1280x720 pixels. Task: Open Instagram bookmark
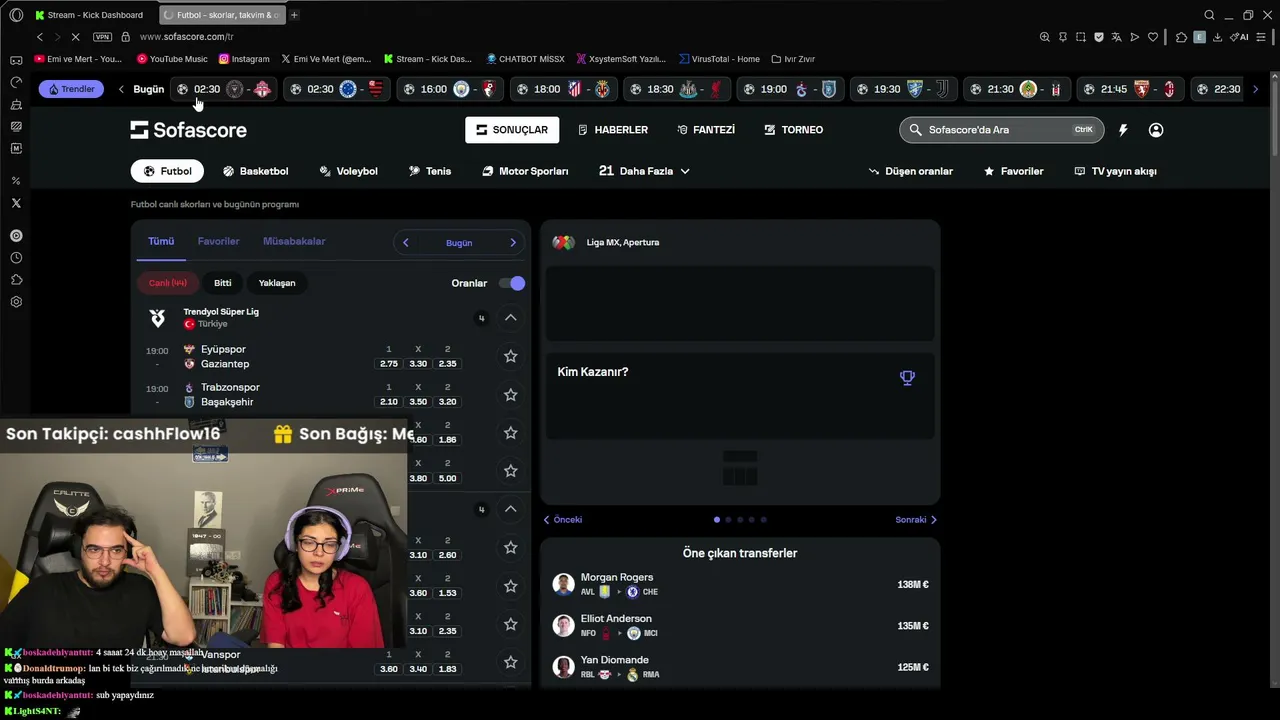tap(244, 59)
